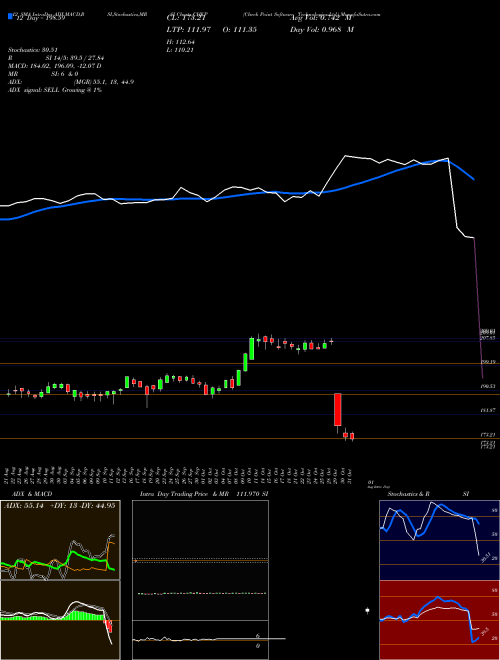The height and width of the screenshot is (660, 500).
Task: Click the blue 12 Day SMA legend square
Action: (10, 16)
